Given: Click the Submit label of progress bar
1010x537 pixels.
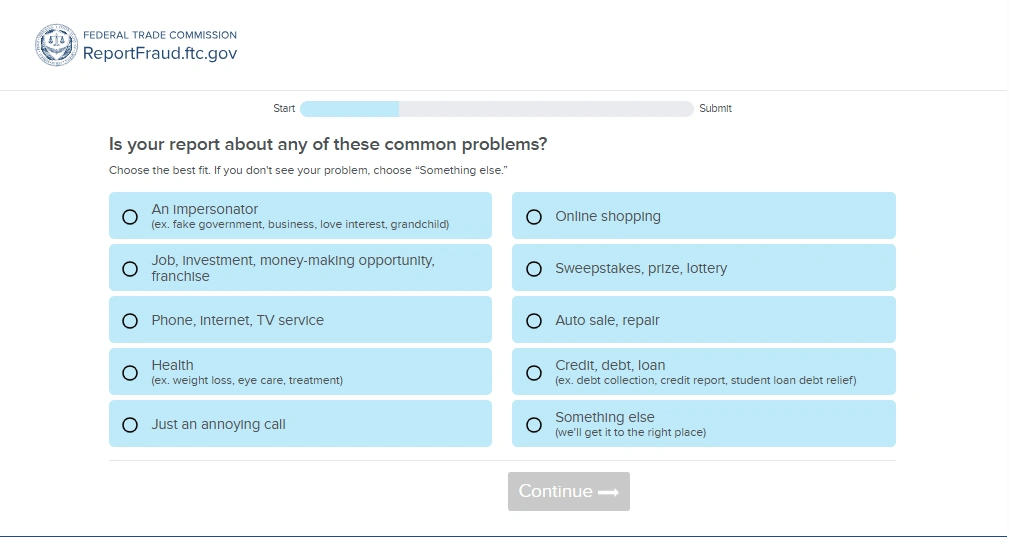Looking at the screenshot, I should point(715,109).
